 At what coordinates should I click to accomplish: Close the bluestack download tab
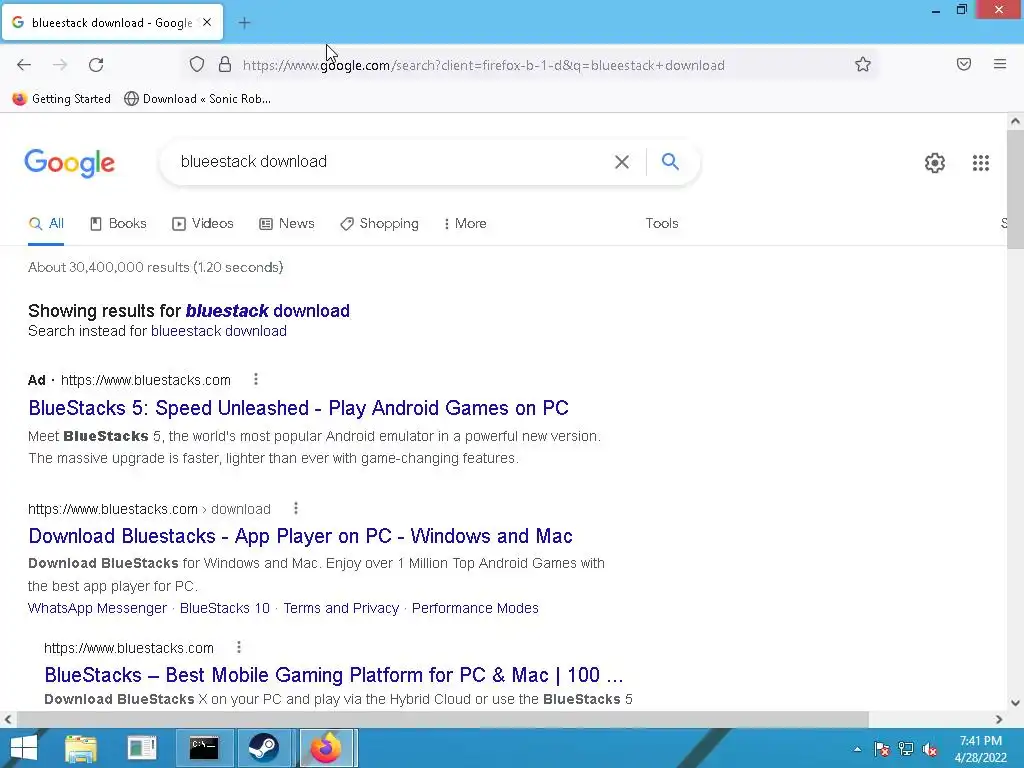click(x=206, y=22)
